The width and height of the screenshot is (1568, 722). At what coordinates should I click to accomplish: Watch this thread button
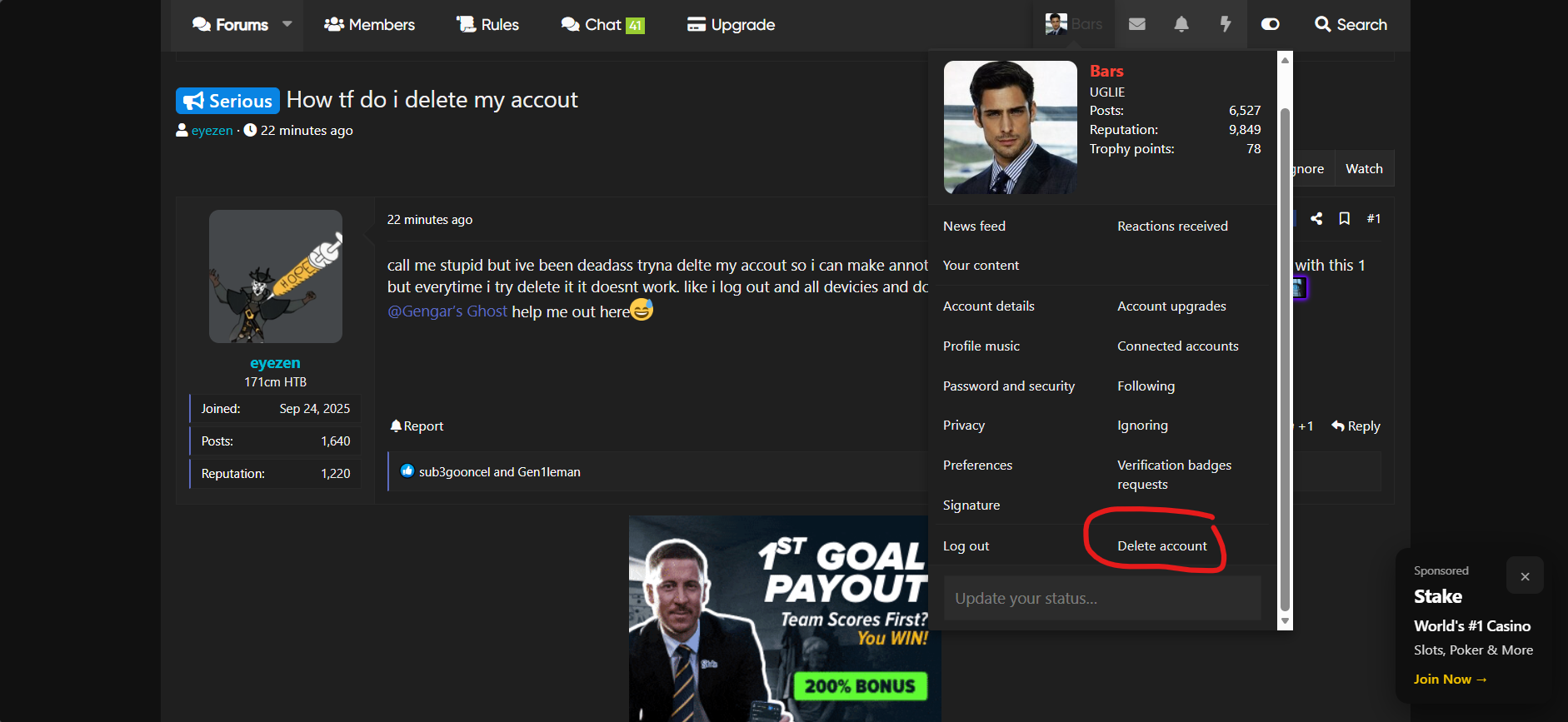tap(1364, 168)
